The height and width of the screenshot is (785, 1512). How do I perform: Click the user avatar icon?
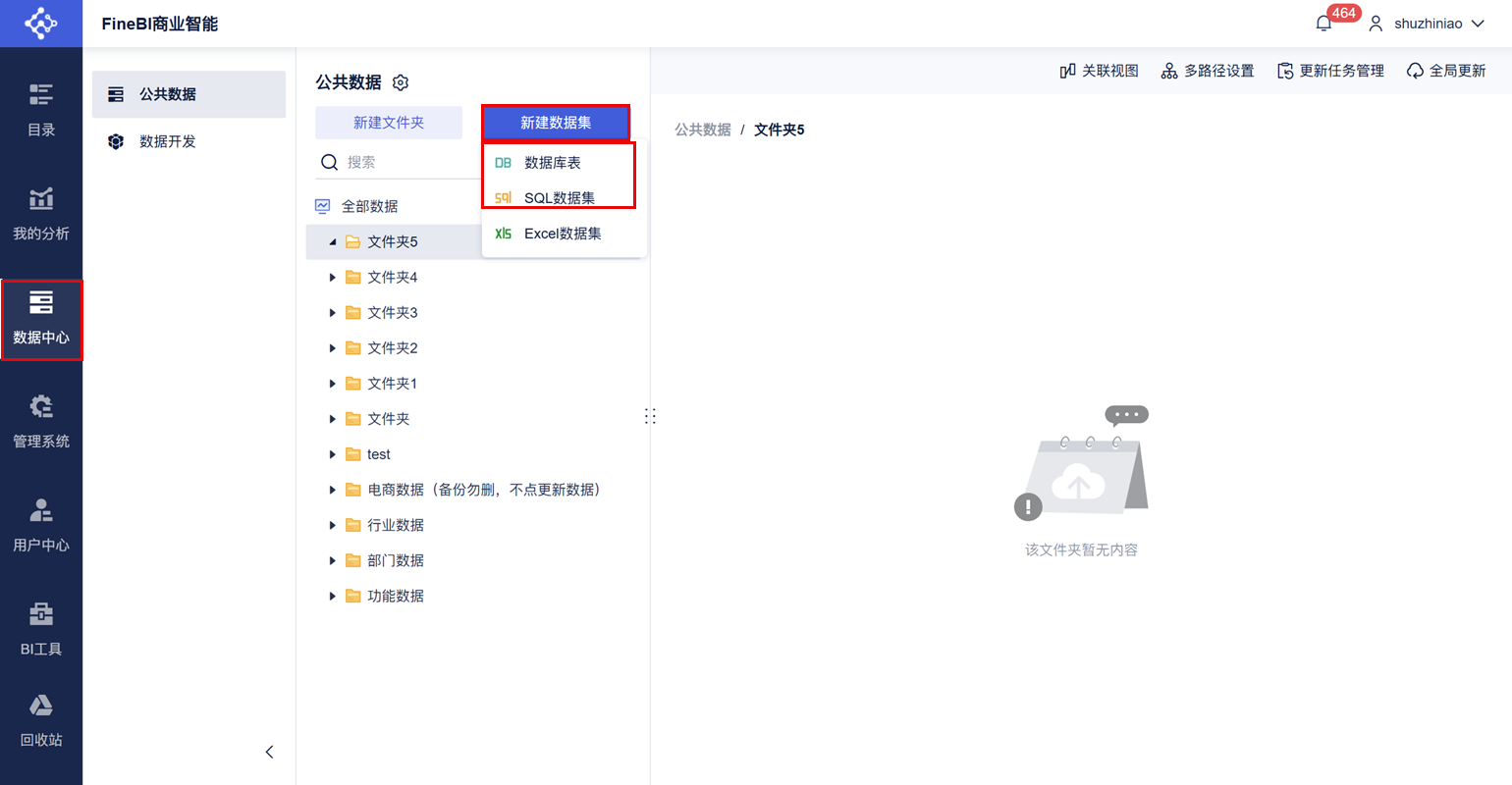1376,24
